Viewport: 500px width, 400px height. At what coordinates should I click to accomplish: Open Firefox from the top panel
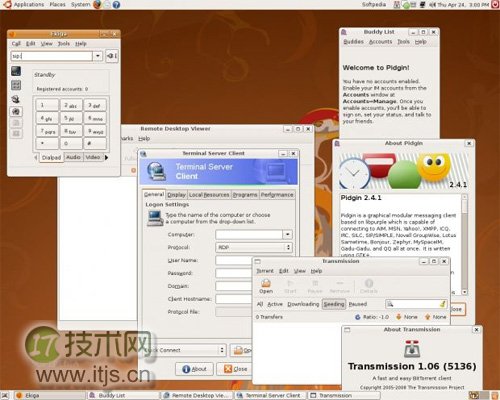coord(97,5)
